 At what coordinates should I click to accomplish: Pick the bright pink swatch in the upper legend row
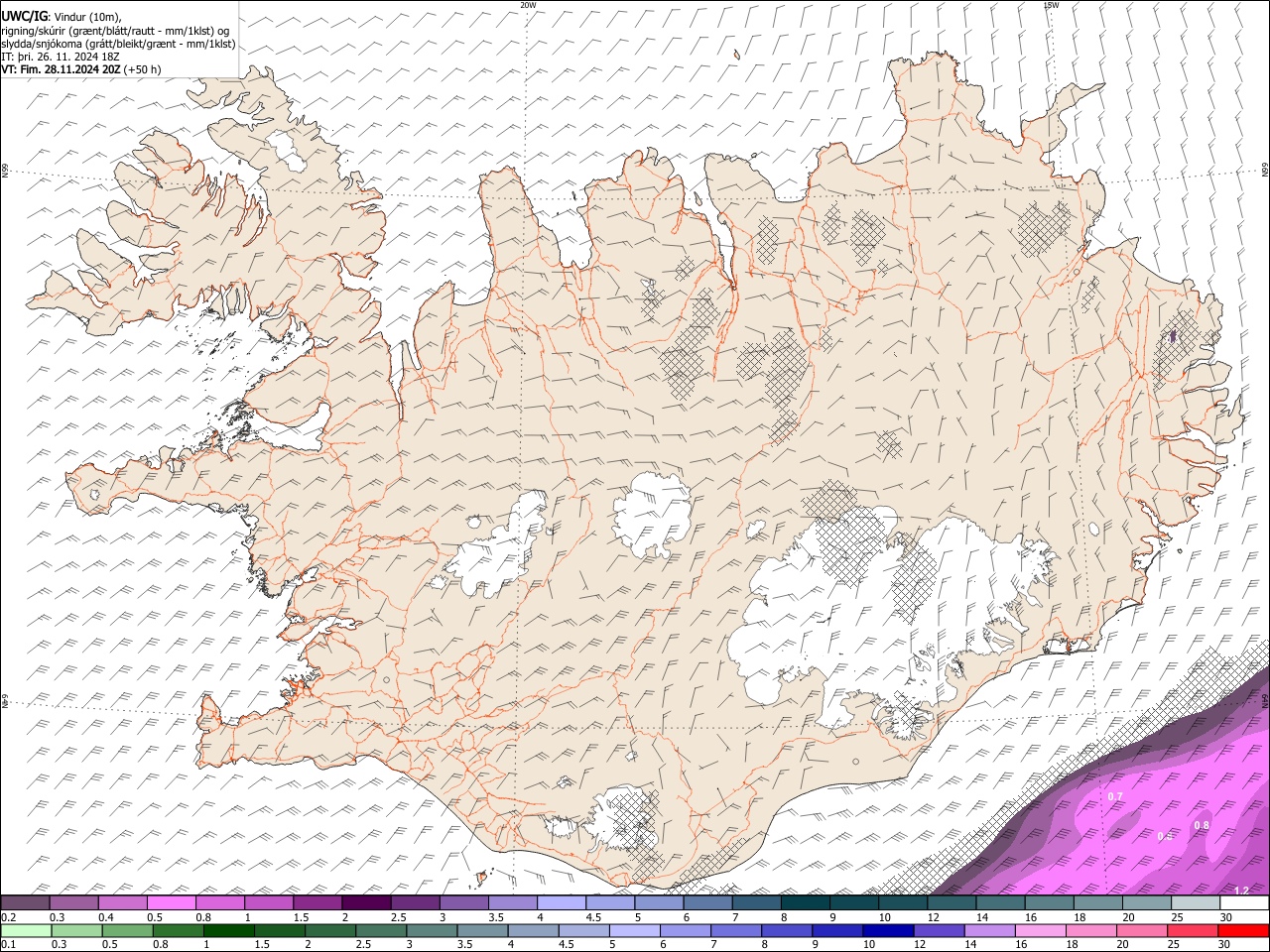pos(171,902)
